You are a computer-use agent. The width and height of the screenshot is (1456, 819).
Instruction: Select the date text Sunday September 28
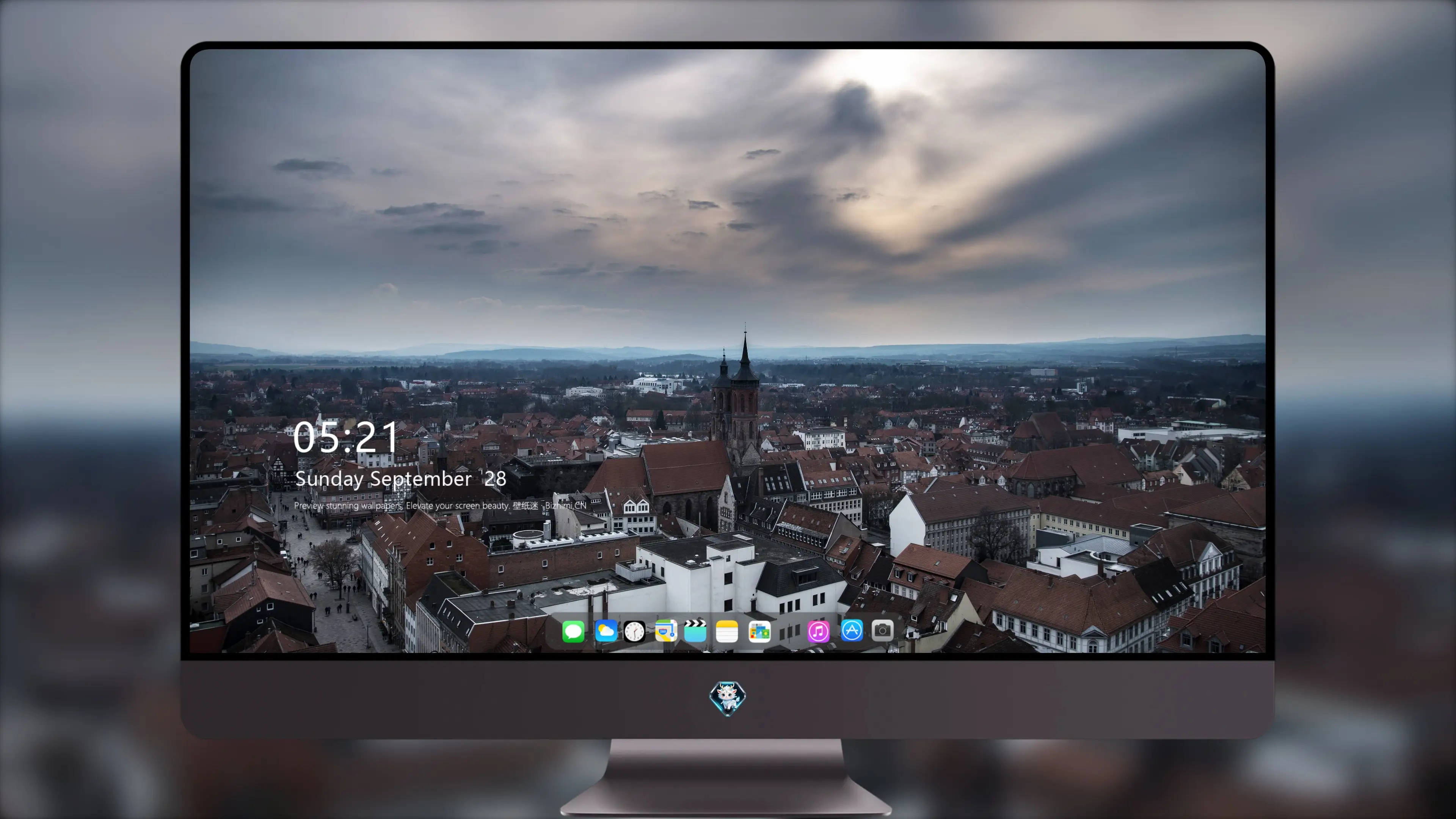tap(401, 479)
